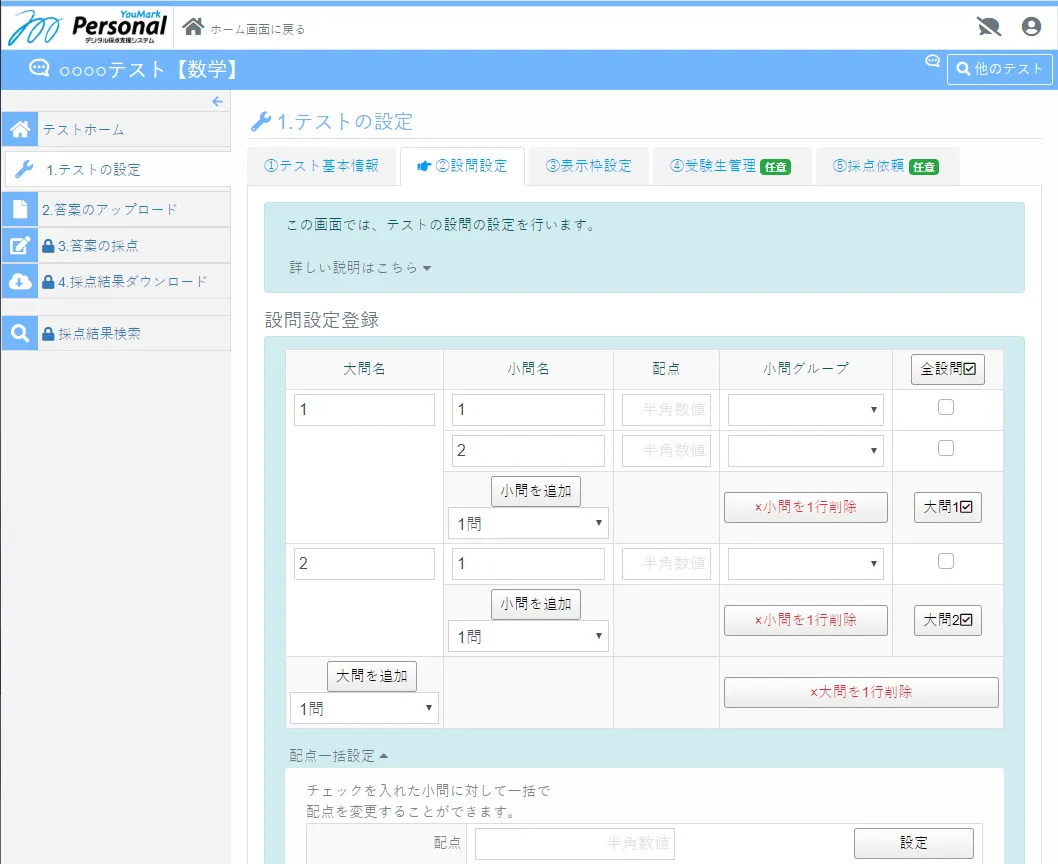Tick the checkbox for question 2 sub-question 1
This screenshot has height=864, width=1058.
point(946,561)
